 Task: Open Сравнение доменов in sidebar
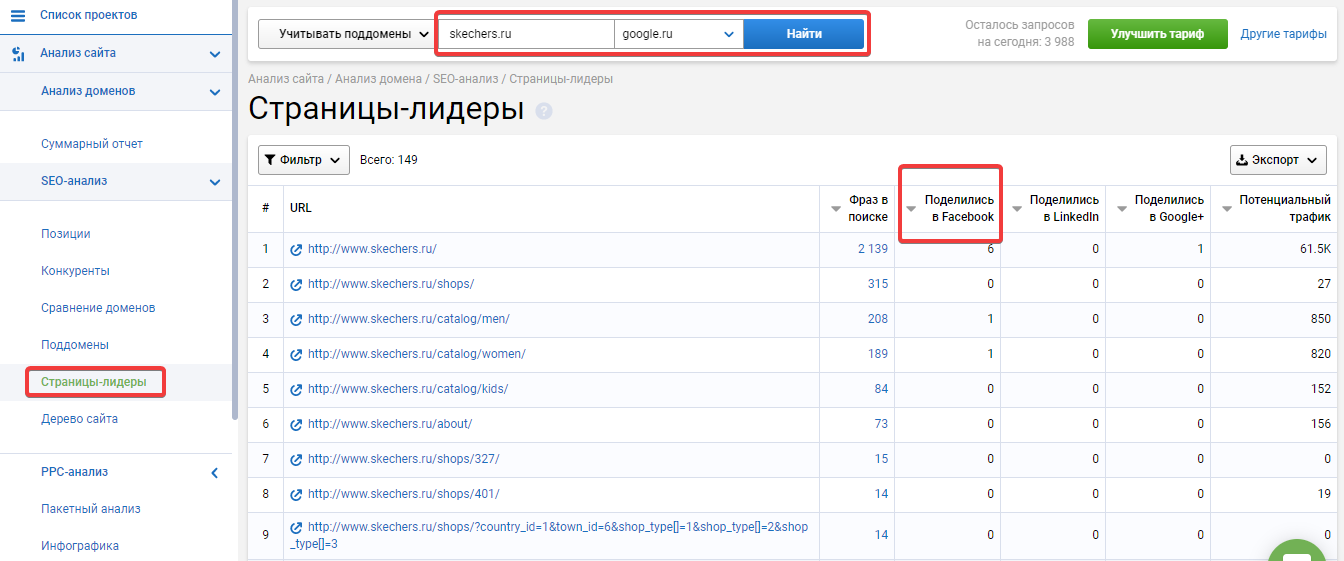coord(98,308)
